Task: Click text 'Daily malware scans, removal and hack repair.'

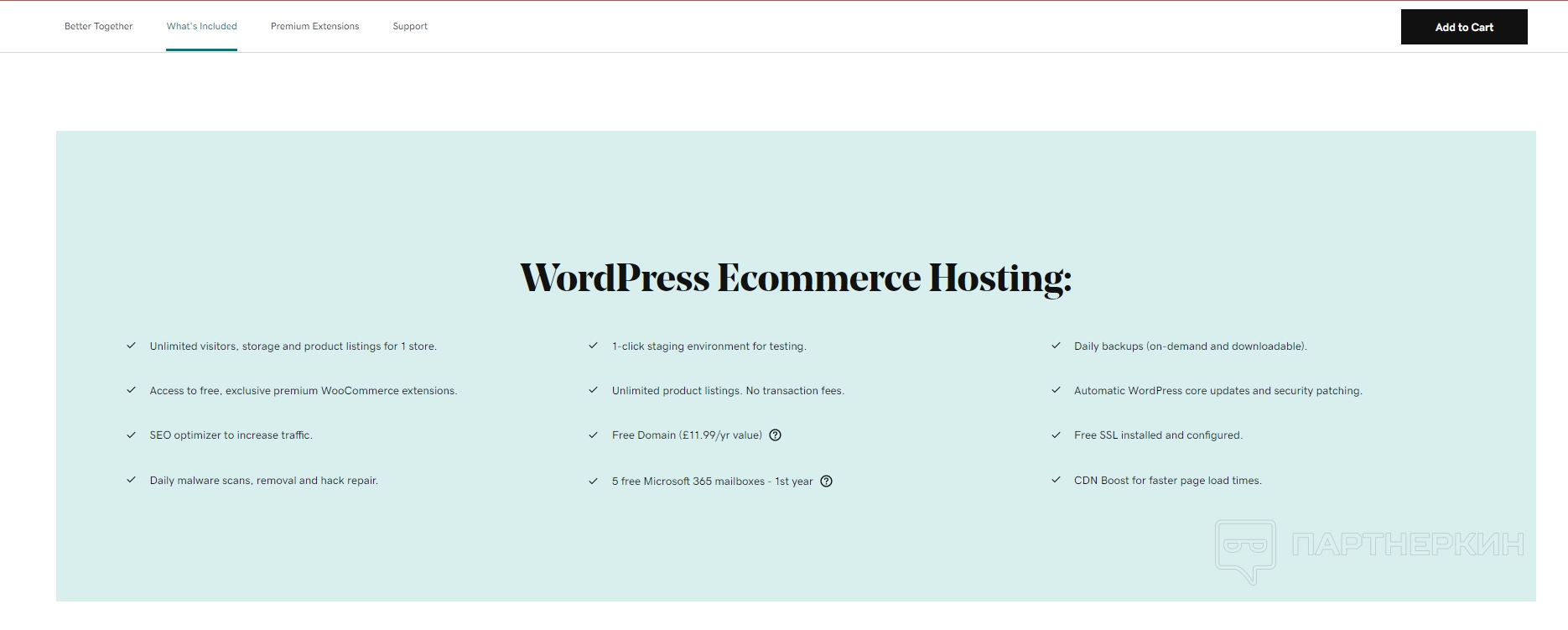Action: click(x=264, y=480)
